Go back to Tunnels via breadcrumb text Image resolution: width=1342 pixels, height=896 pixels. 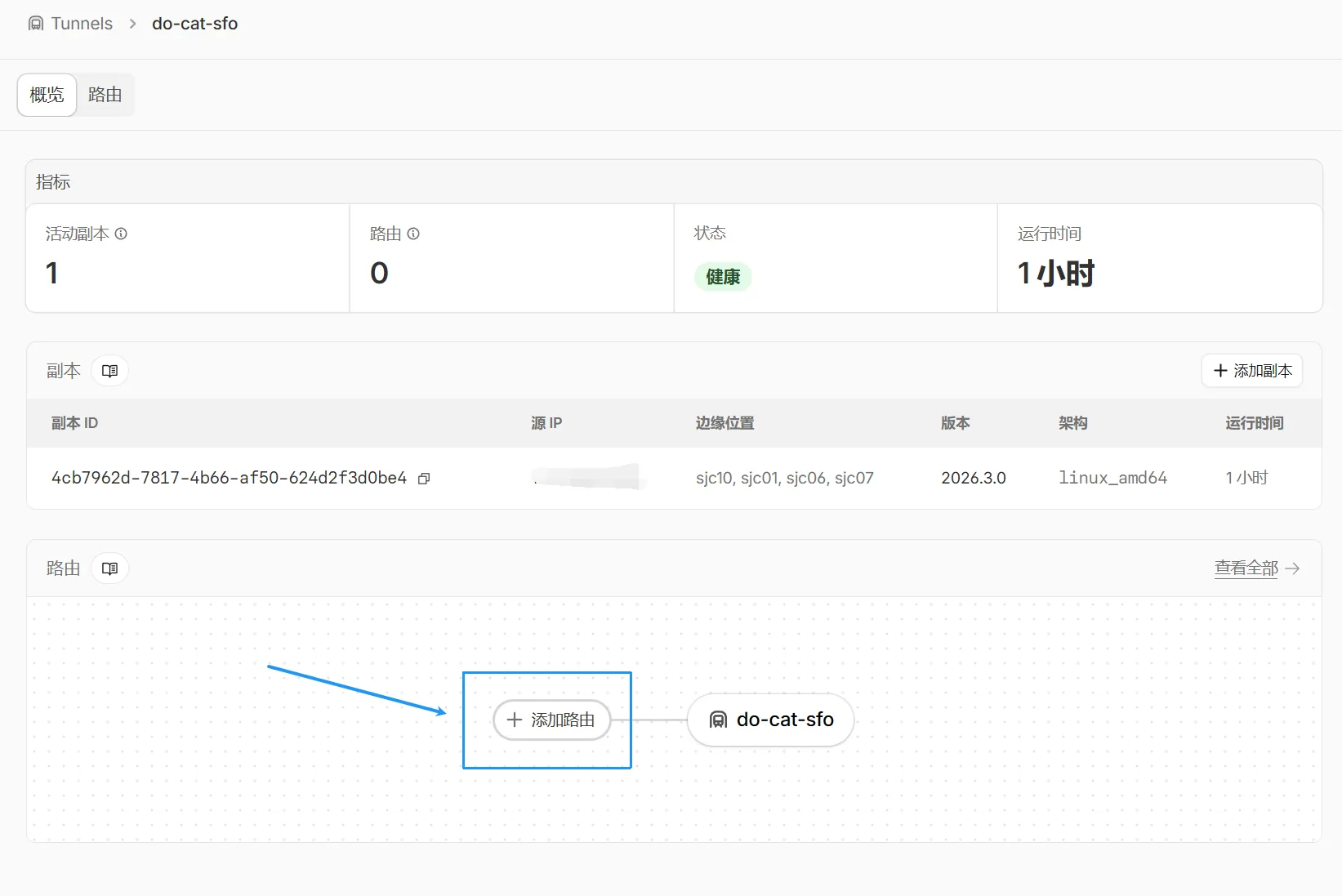tap(82, 24)
